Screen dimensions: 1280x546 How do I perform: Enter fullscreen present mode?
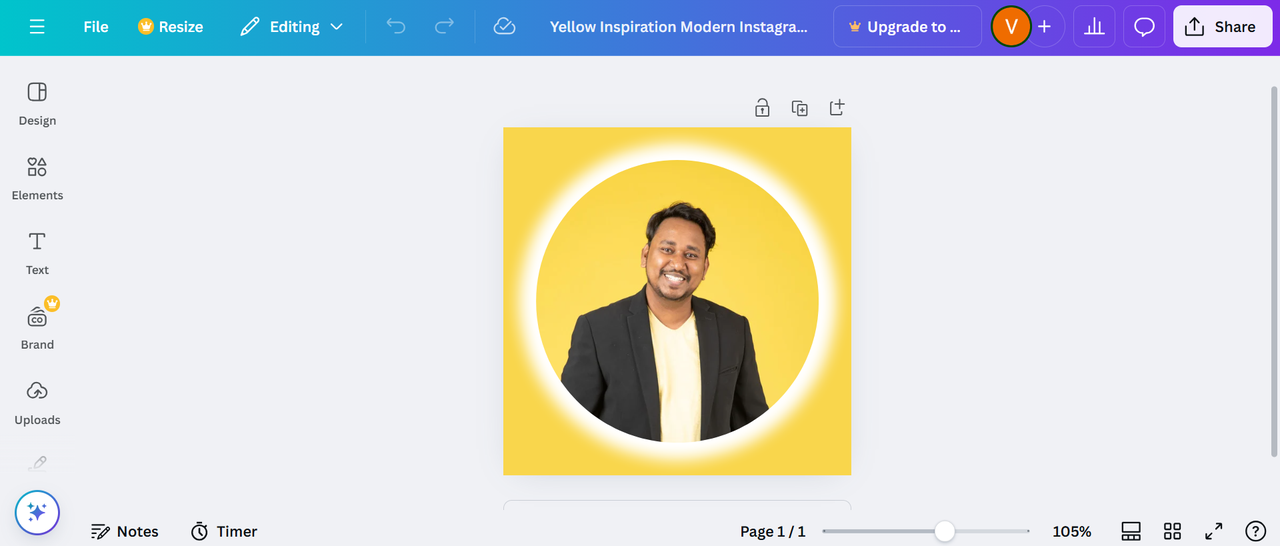1213,531
